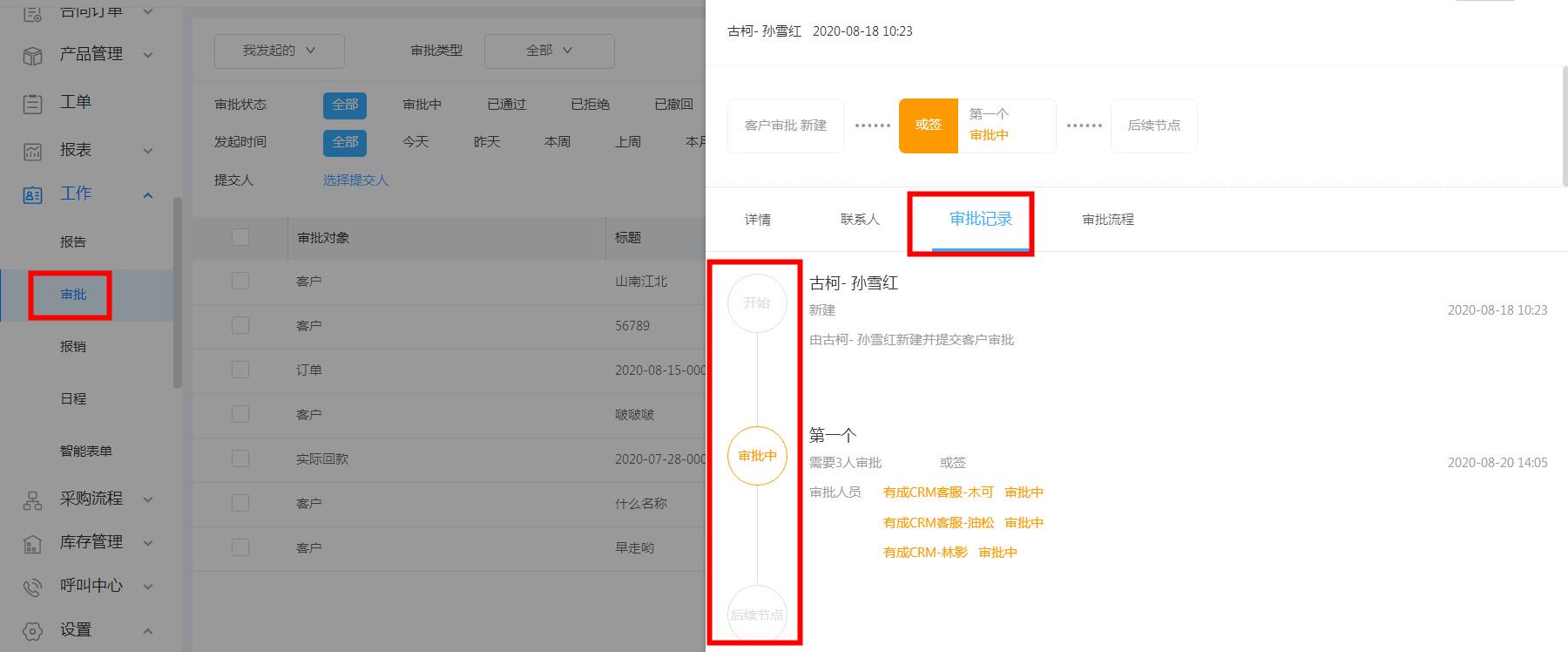The image size is (1568, 652).
Task: Check the 订单 row checkbox
Action: pyautogui.click(x=240, y=370)
